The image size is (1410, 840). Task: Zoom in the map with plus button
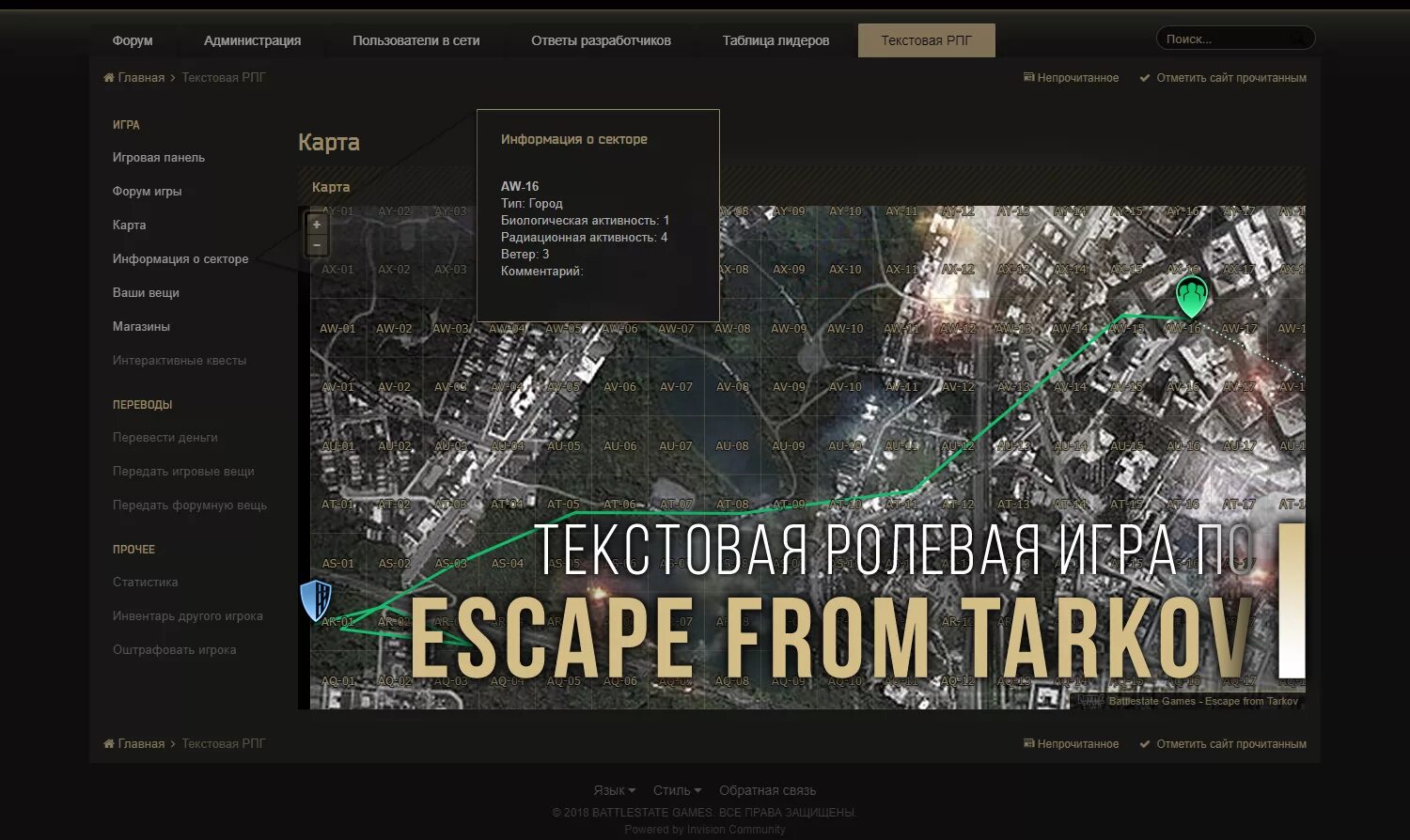point(317,225)
